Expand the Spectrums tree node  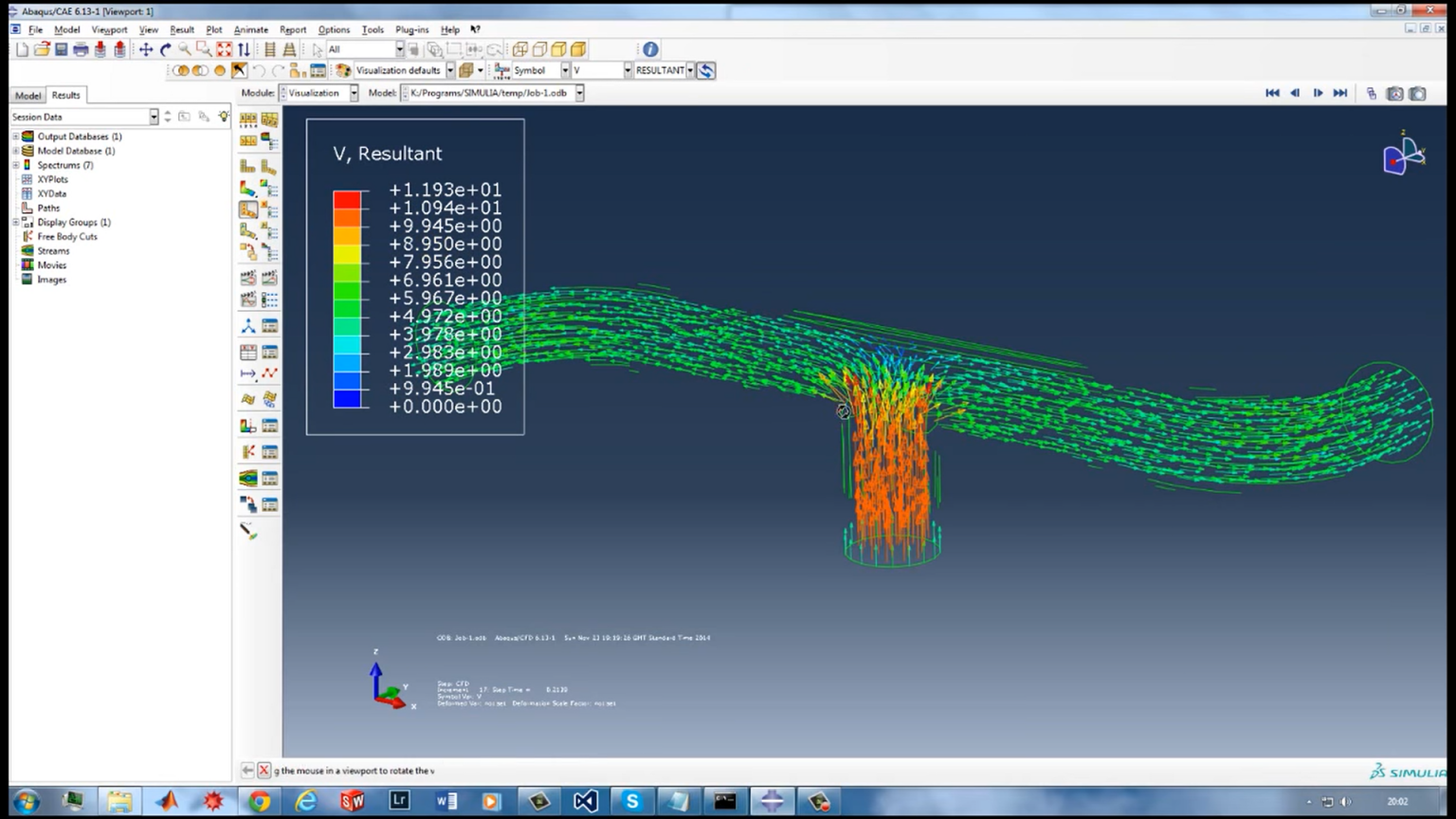point(16,165)
